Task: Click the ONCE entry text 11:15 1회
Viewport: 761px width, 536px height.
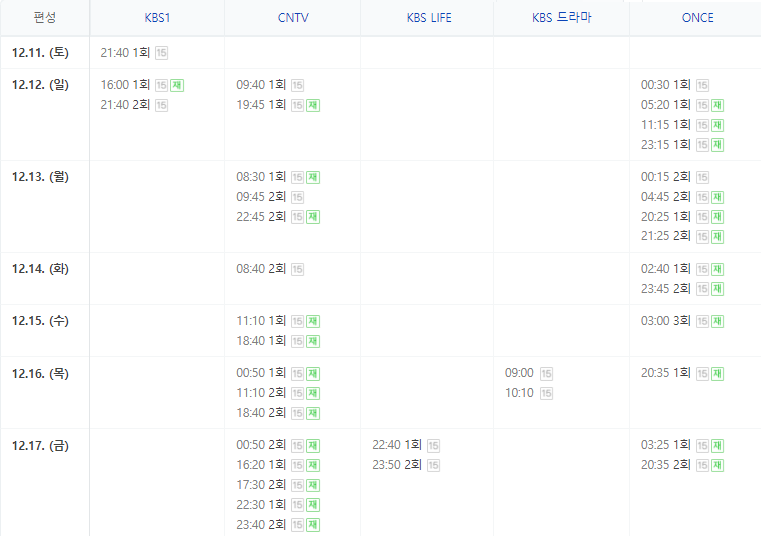Action: coord(666,125)
